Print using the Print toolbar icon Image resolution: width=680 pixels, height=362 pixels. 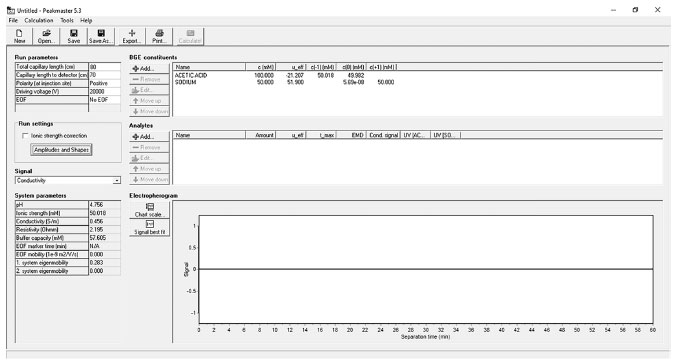pyautogui.click(x=159, y=36)
